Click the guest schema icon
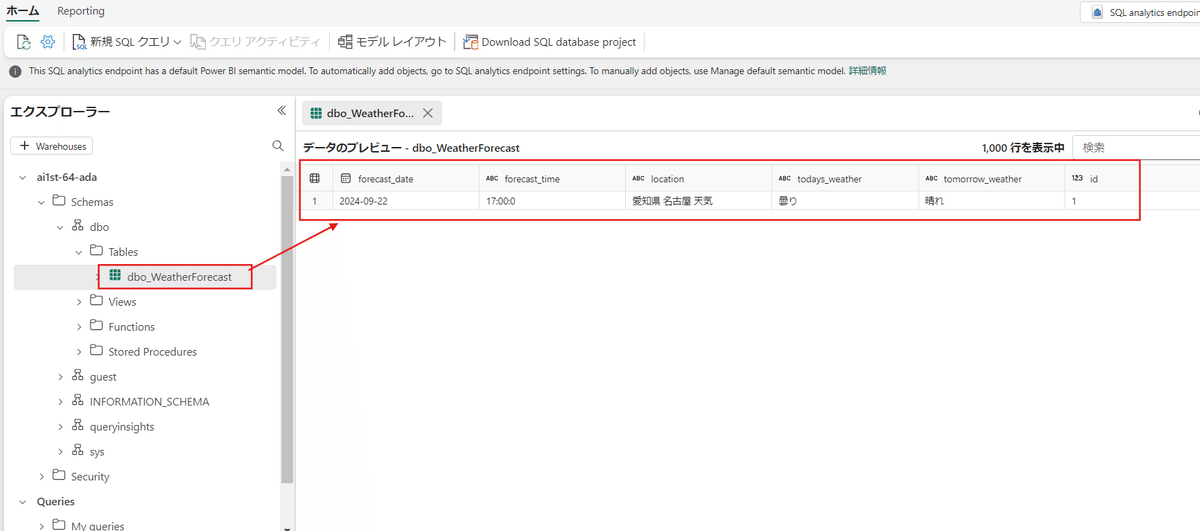Image resolution: width=1200 pixels, height=531 pixels. [78, 376]
